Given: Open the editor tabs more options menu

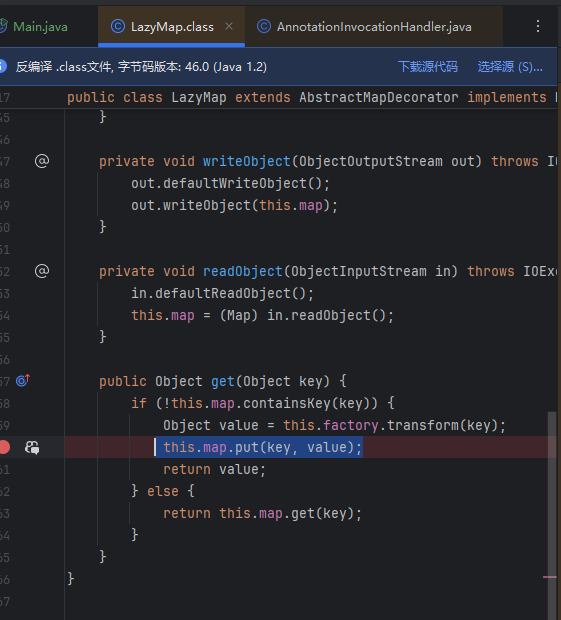Looking at the screenshot, I should [x=538, y=26].
